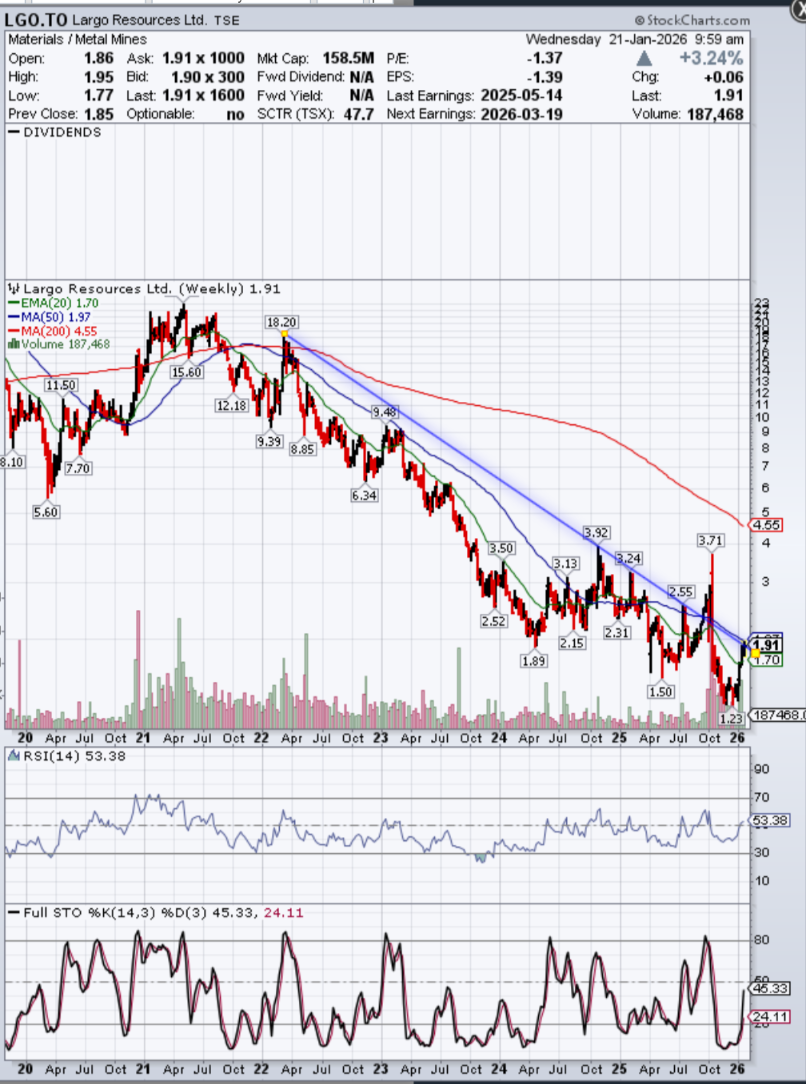The height and width of the screenshot is (1084, 806).
Task: Select the High value 1.95
Action: (98, 77)
